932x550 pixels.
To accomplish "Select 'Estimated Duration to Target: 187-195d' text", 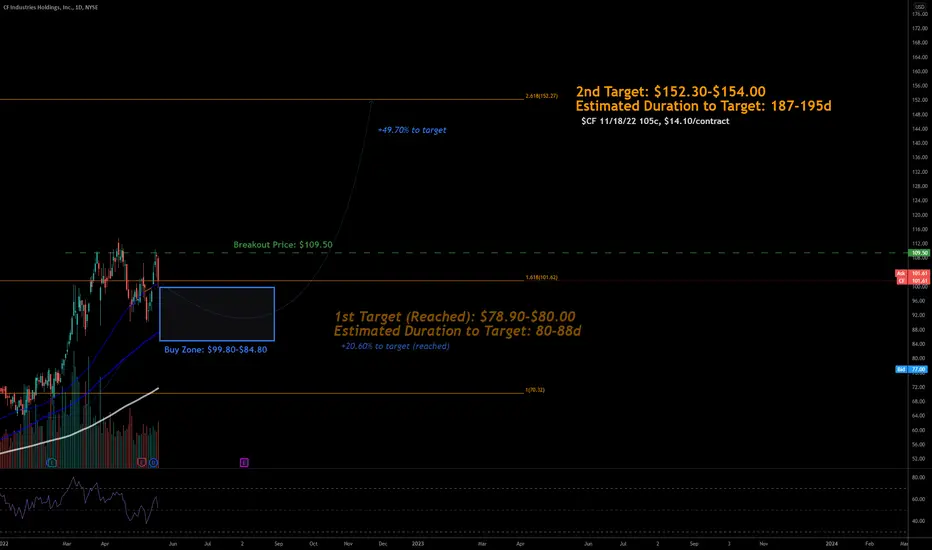I will (x=703, y=106).
